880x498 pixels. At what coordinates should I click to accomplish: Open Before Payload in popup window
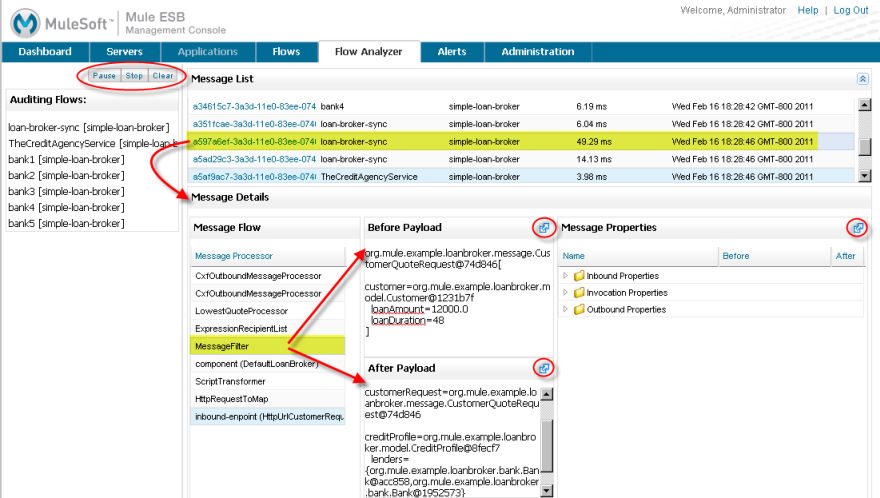(544, 228)
